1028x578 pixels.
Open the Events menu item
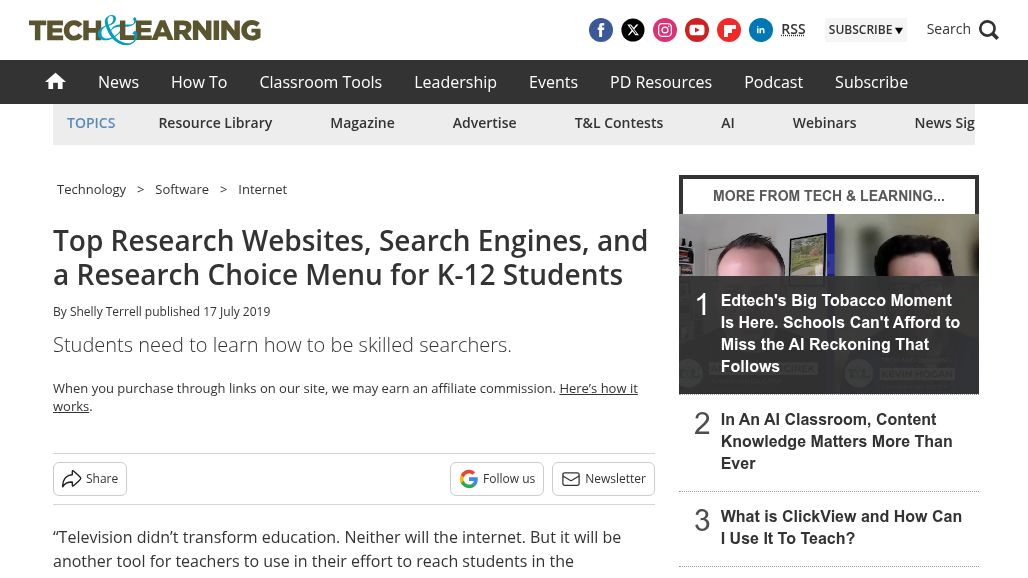553,82
